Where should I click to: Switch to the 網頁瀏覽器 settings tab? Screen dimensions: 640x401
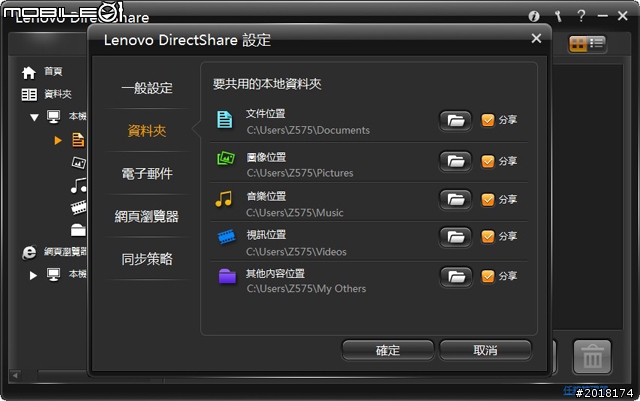point(147,216)
